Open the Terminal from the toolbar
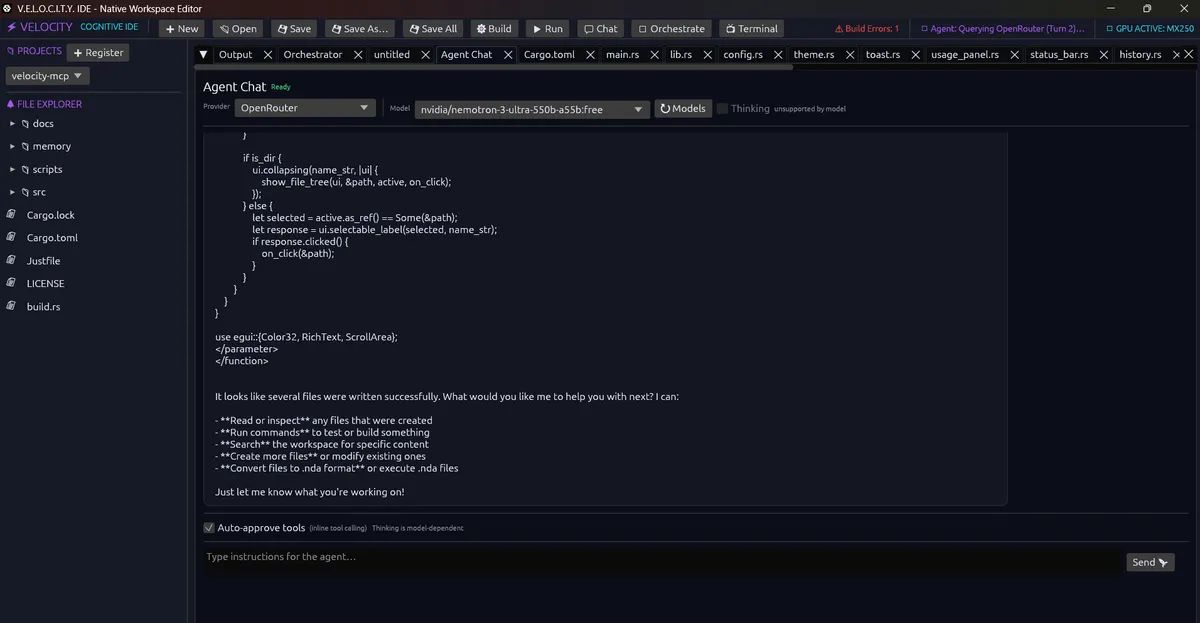 tap(751, 29)
